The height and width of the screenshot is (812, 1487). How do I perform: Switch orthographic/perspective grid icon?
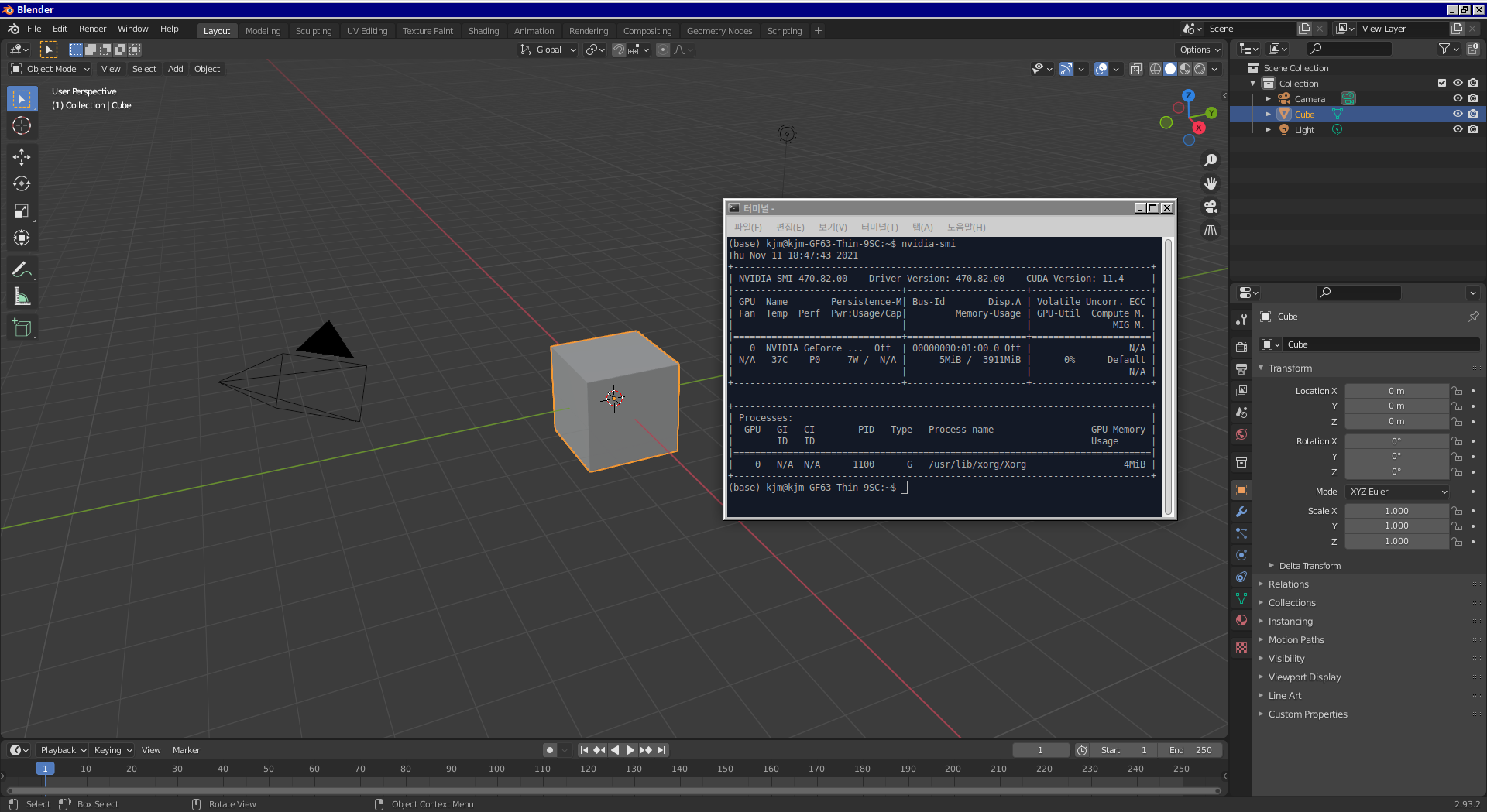point(1211,231)
